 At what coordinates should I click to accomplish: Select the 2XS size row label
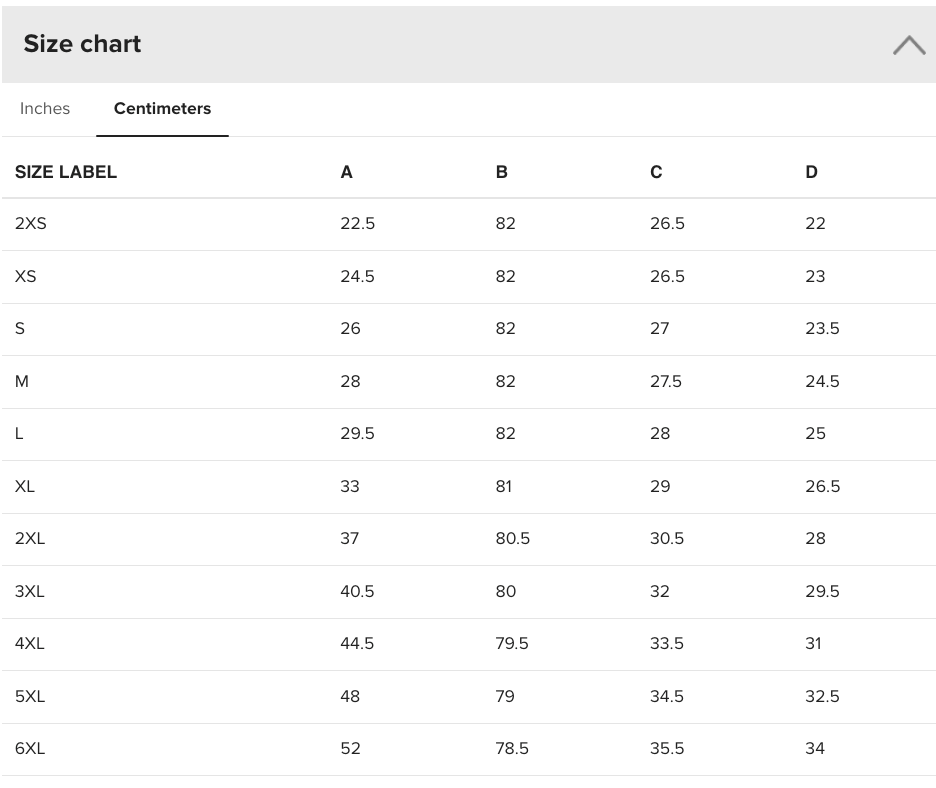pyautogui.click(x=30, y=223)
